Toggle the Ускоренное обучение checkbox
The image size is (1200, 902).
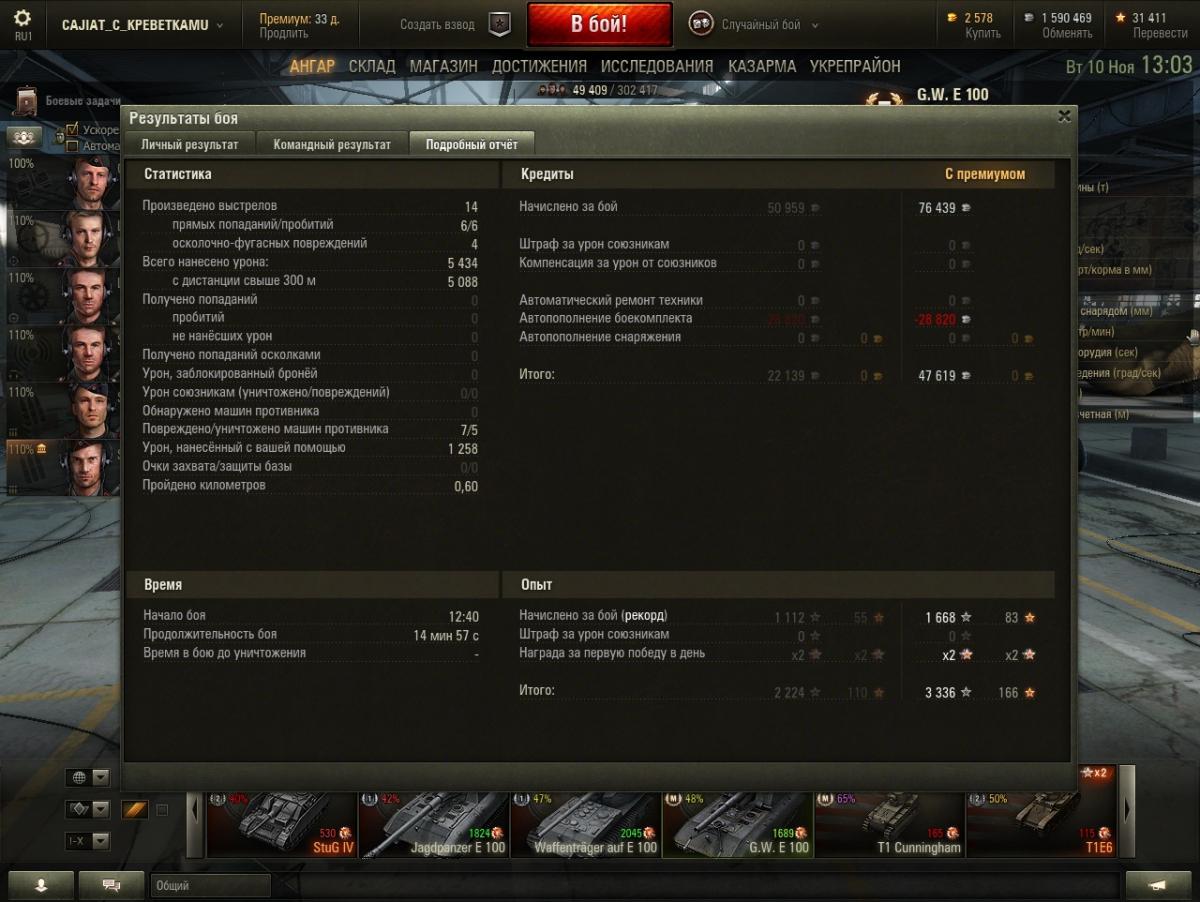[x=72, y=130]
